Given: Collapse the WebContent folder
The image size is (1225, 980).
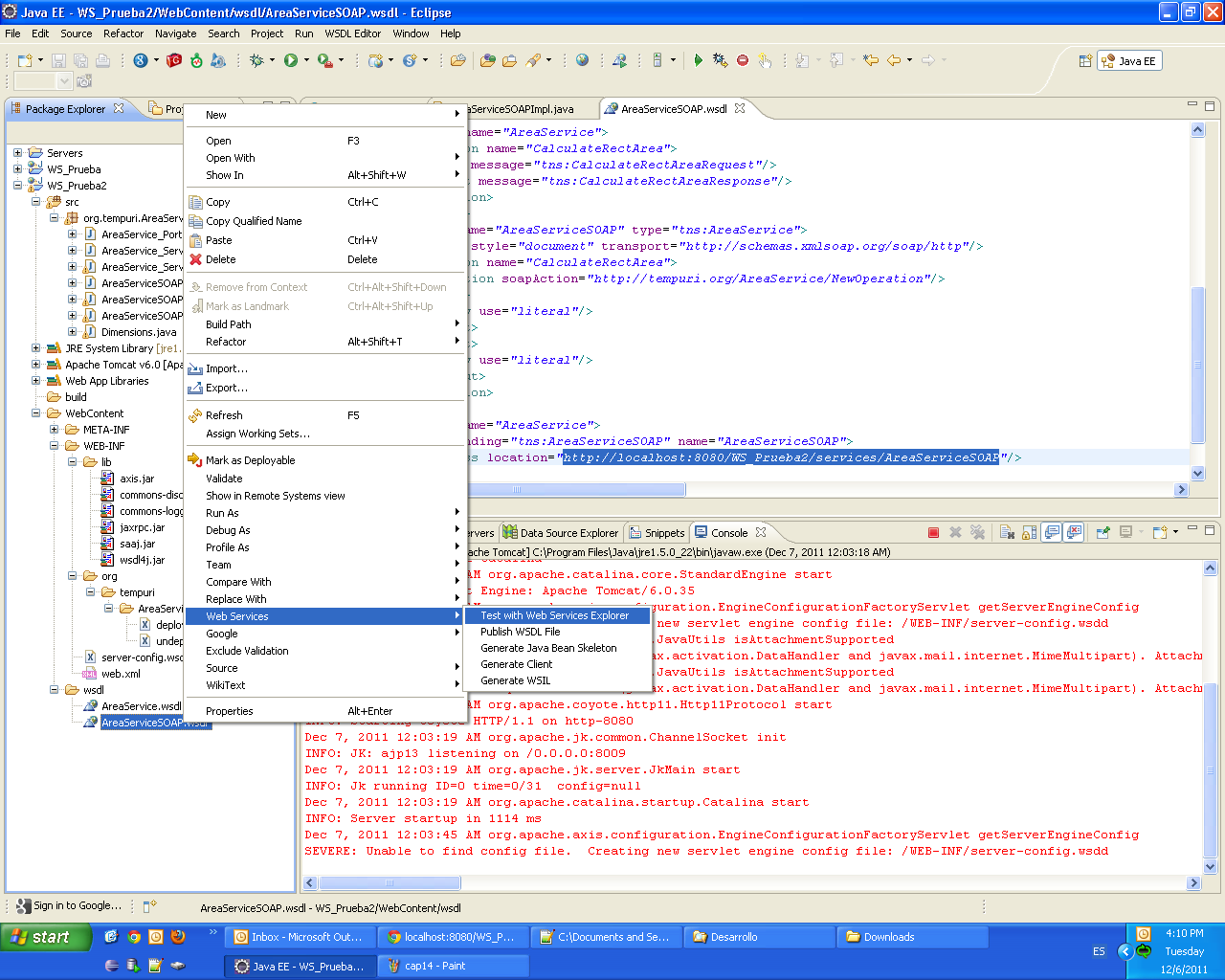Looking at the screenshot, I should point(35,413).
